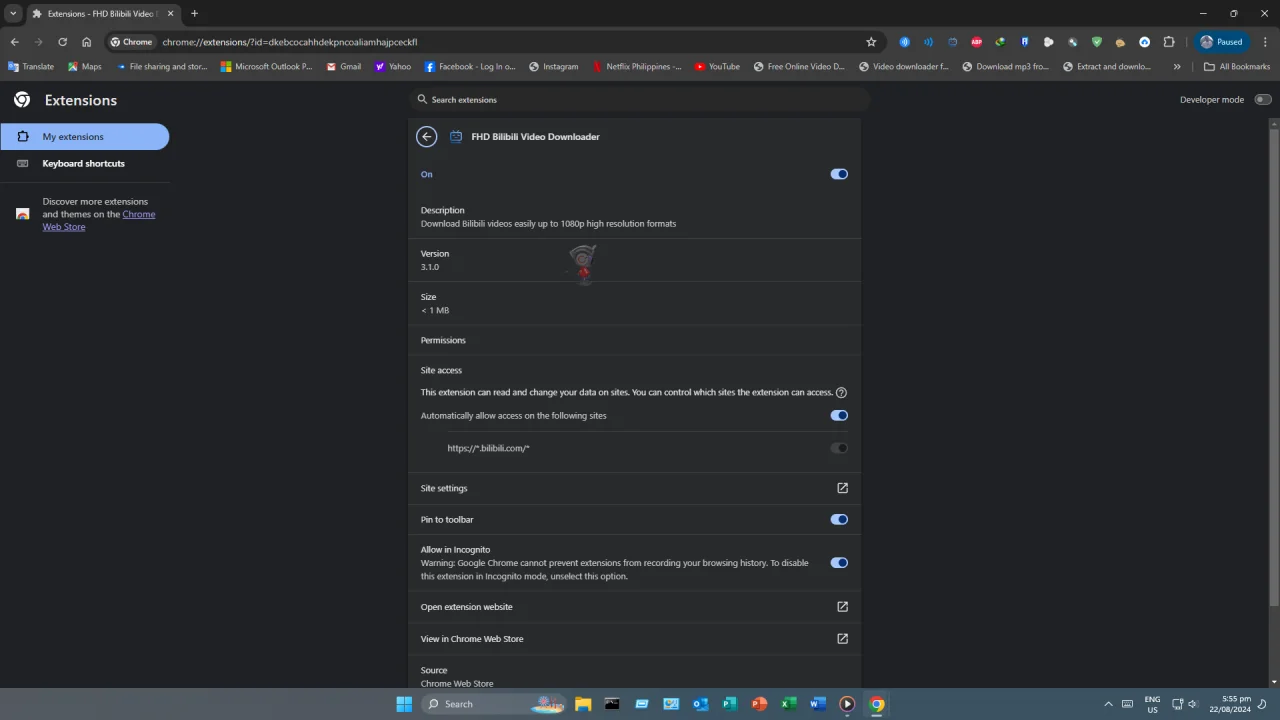Toggle the bilibili.com site access switch

coord(839,448)
